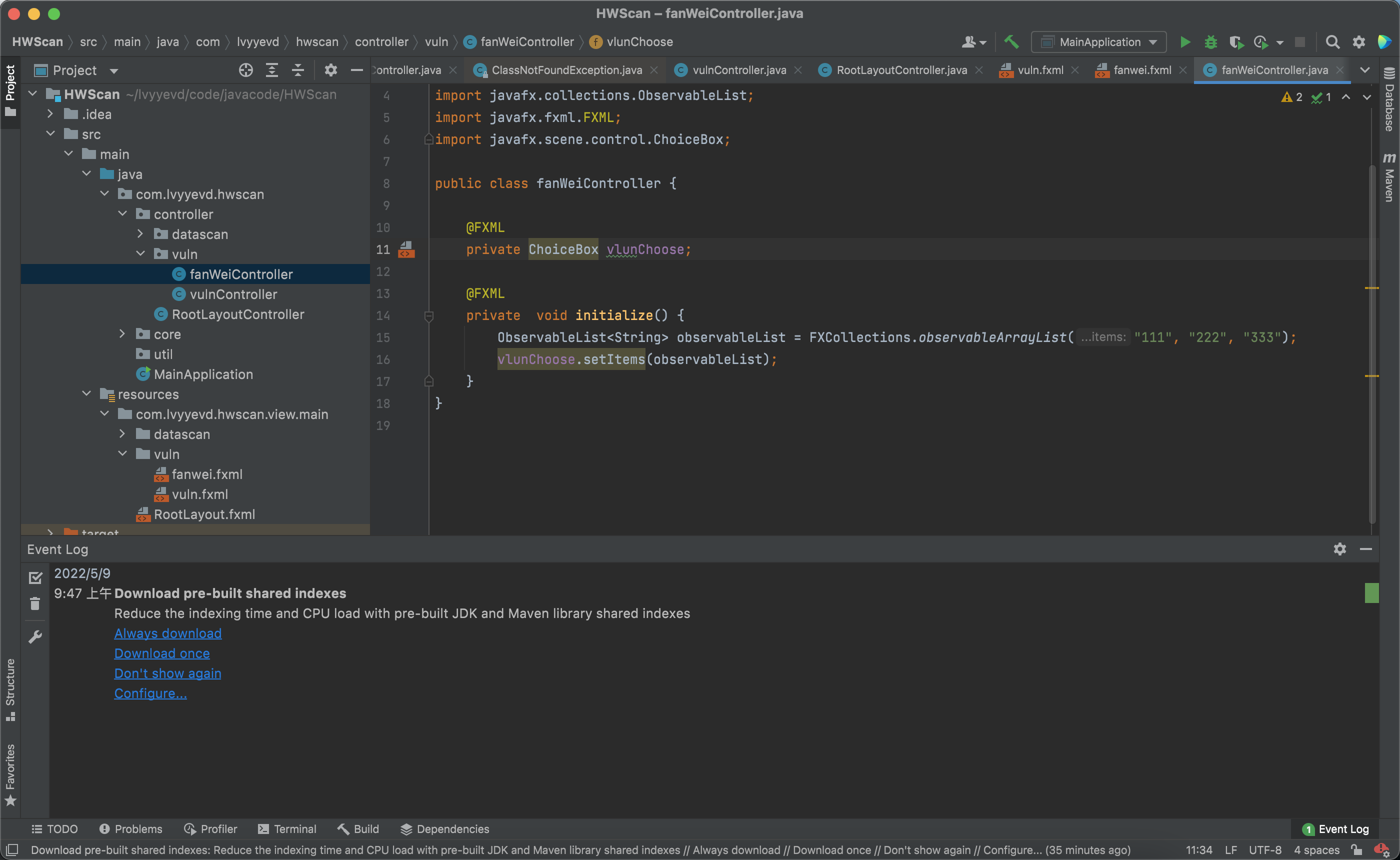Toggle the Terminal tool window
Image resolution: width=1400 pixels, height=860 pixels.
click(287, 828)
